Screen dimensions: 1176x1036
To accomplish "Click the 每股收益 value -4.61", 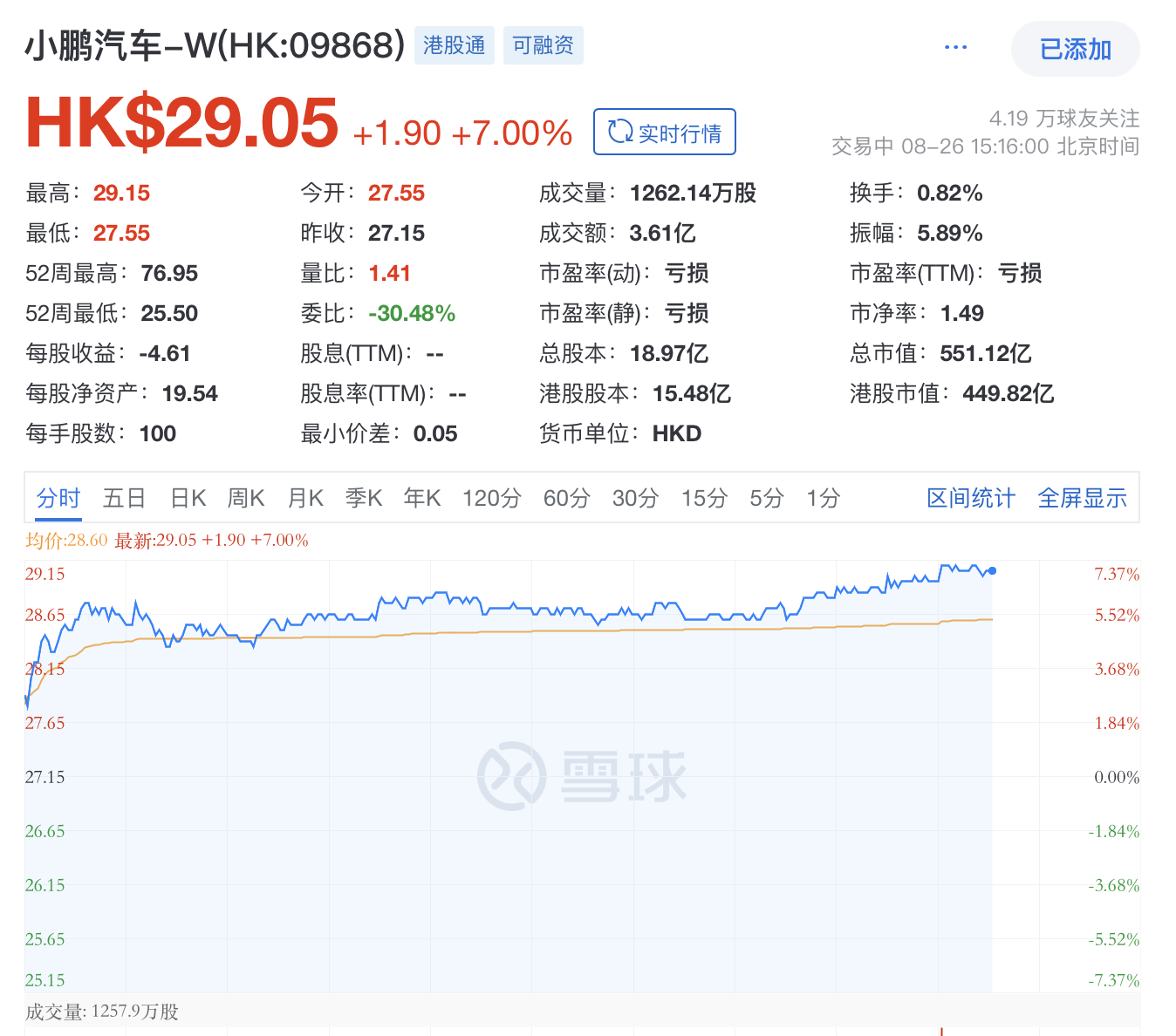I will (x=165, y=353).
